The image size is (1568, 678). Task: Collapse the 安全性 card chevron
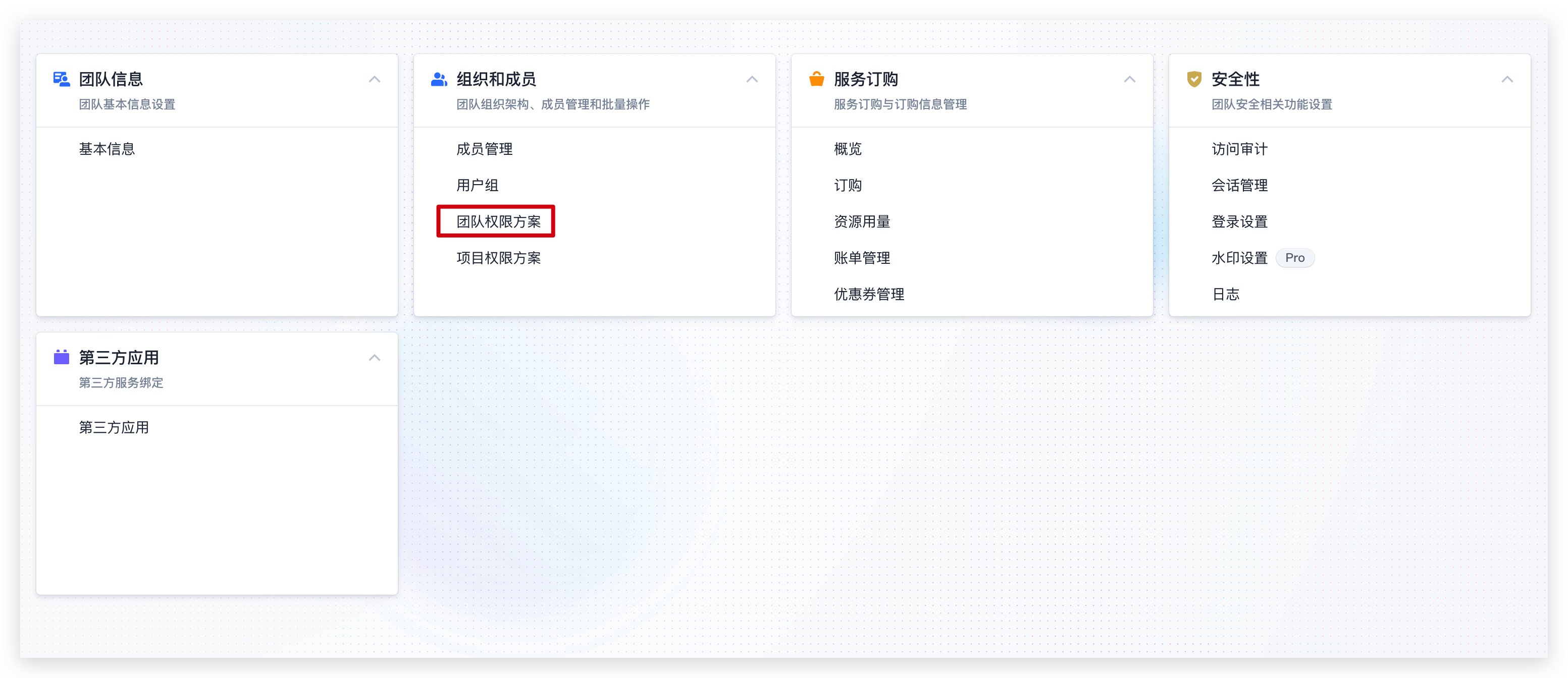tap(1506, 80)
